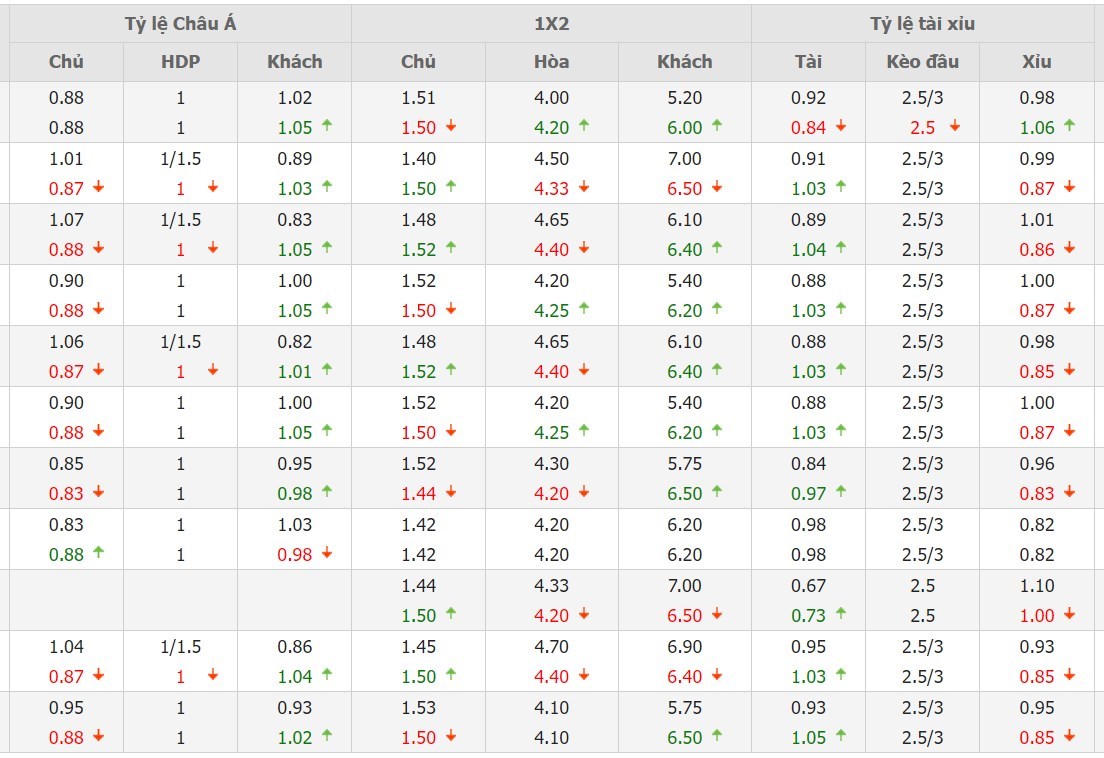This screenshot has height=758, width=1104.
Task: Click the 5.20 odds value
Action: 684,98
